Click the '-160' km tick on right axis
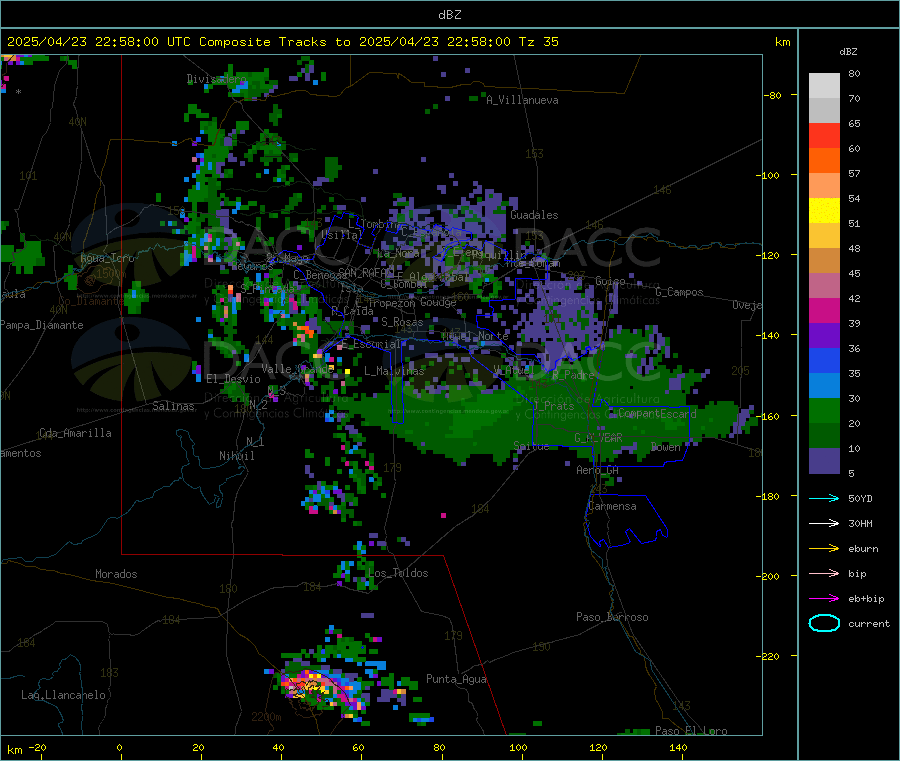This screenshot has height=761, width=900. pos(771,416)
